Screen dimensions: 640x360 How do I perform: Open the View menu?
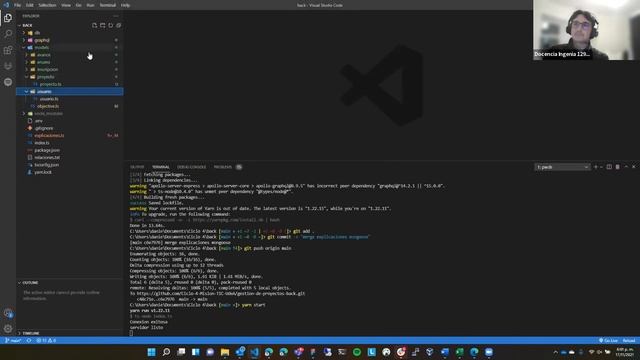[66, 5]
